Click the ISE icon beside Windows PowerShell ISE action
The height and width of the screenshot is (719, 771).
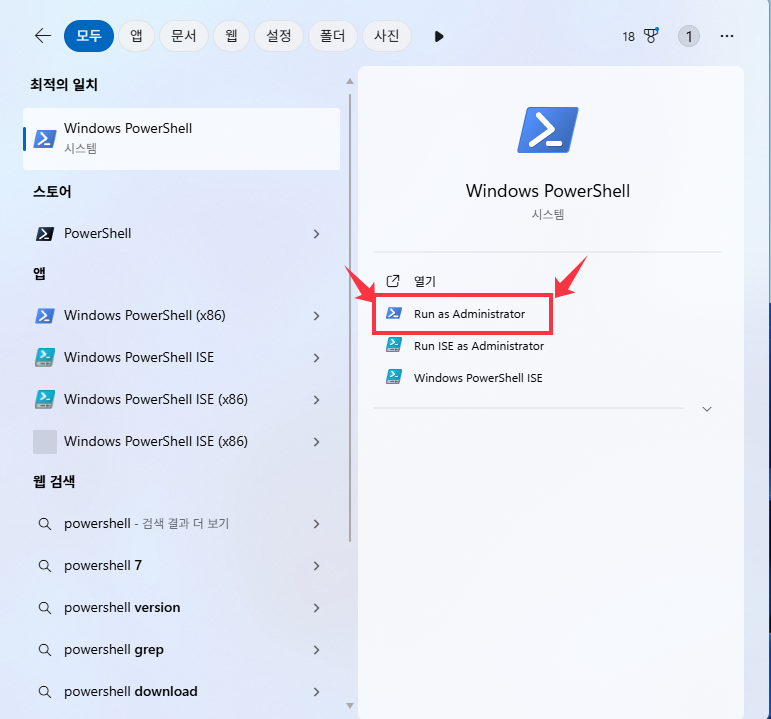tap(394, 377)
